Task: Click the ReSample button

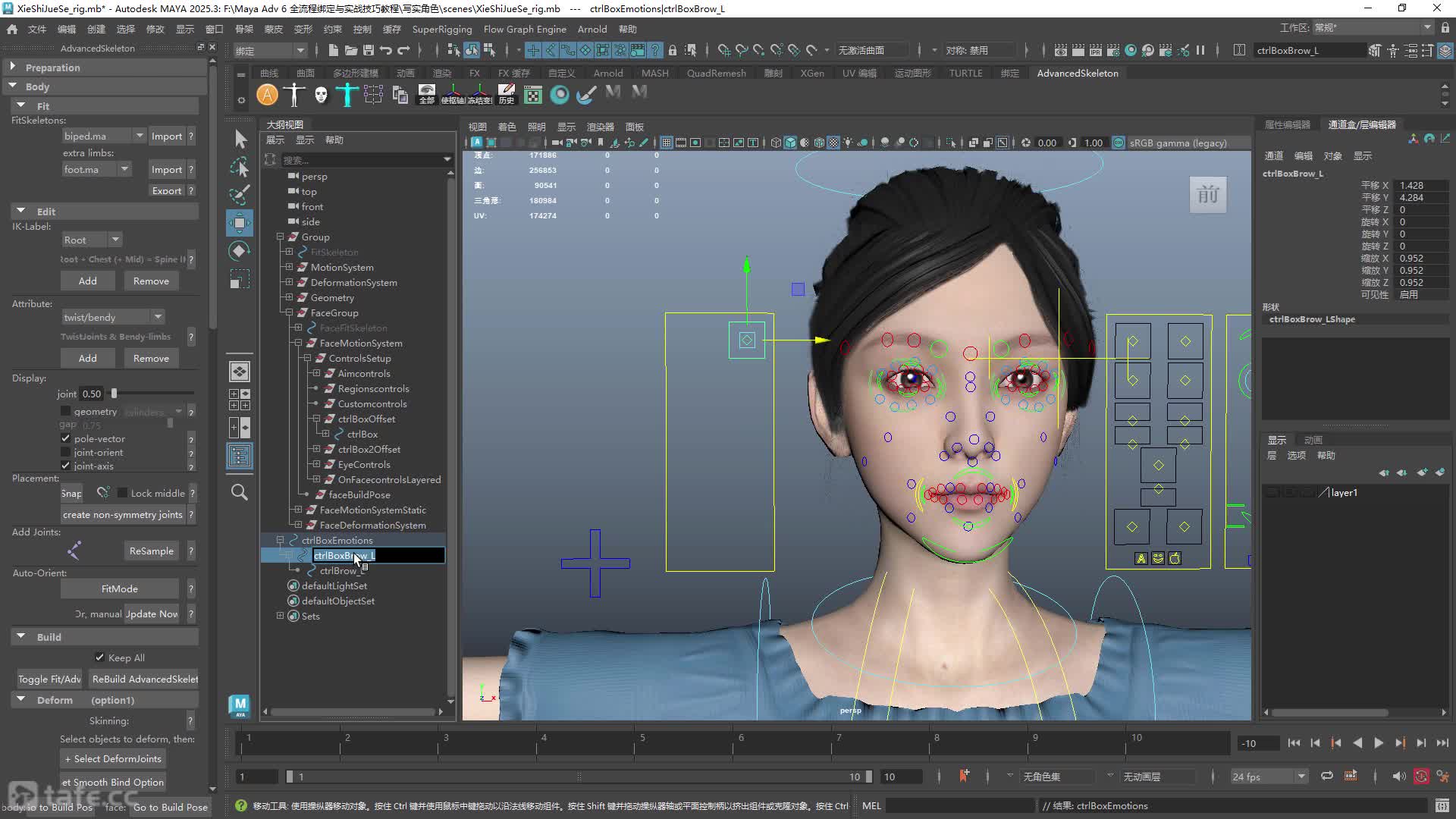Action: pyautogui.click(x=152, y=551)
